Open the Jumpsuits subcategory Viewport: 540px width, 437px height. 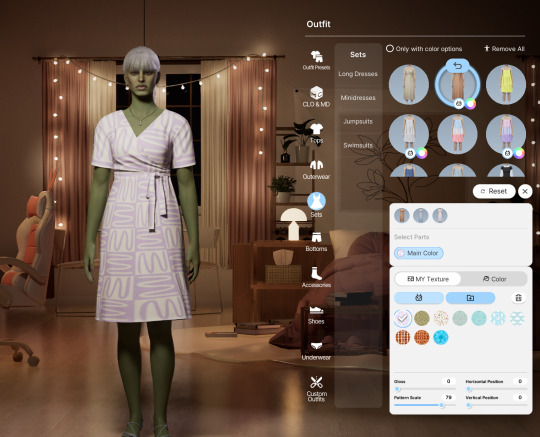pyautogui.click(x=358, y=121)
